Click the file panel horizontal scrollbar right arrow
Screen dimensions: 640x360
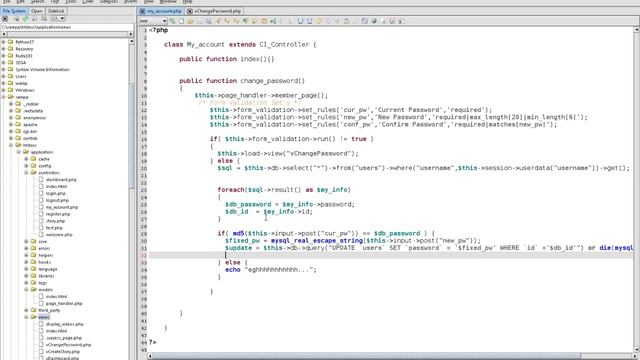coord(131,34)
